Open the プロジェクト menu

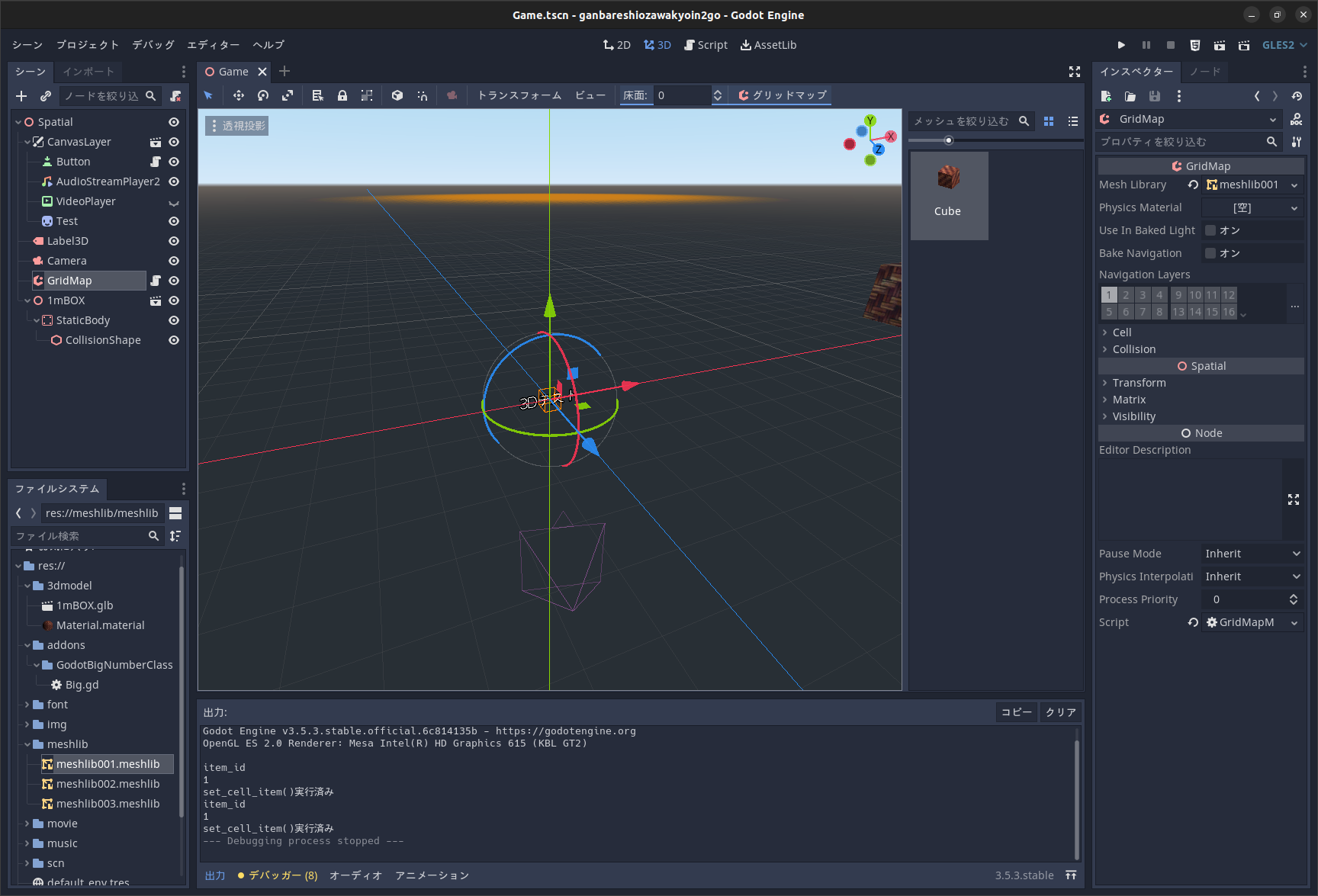pyautogui.click(x=87, y=44)
